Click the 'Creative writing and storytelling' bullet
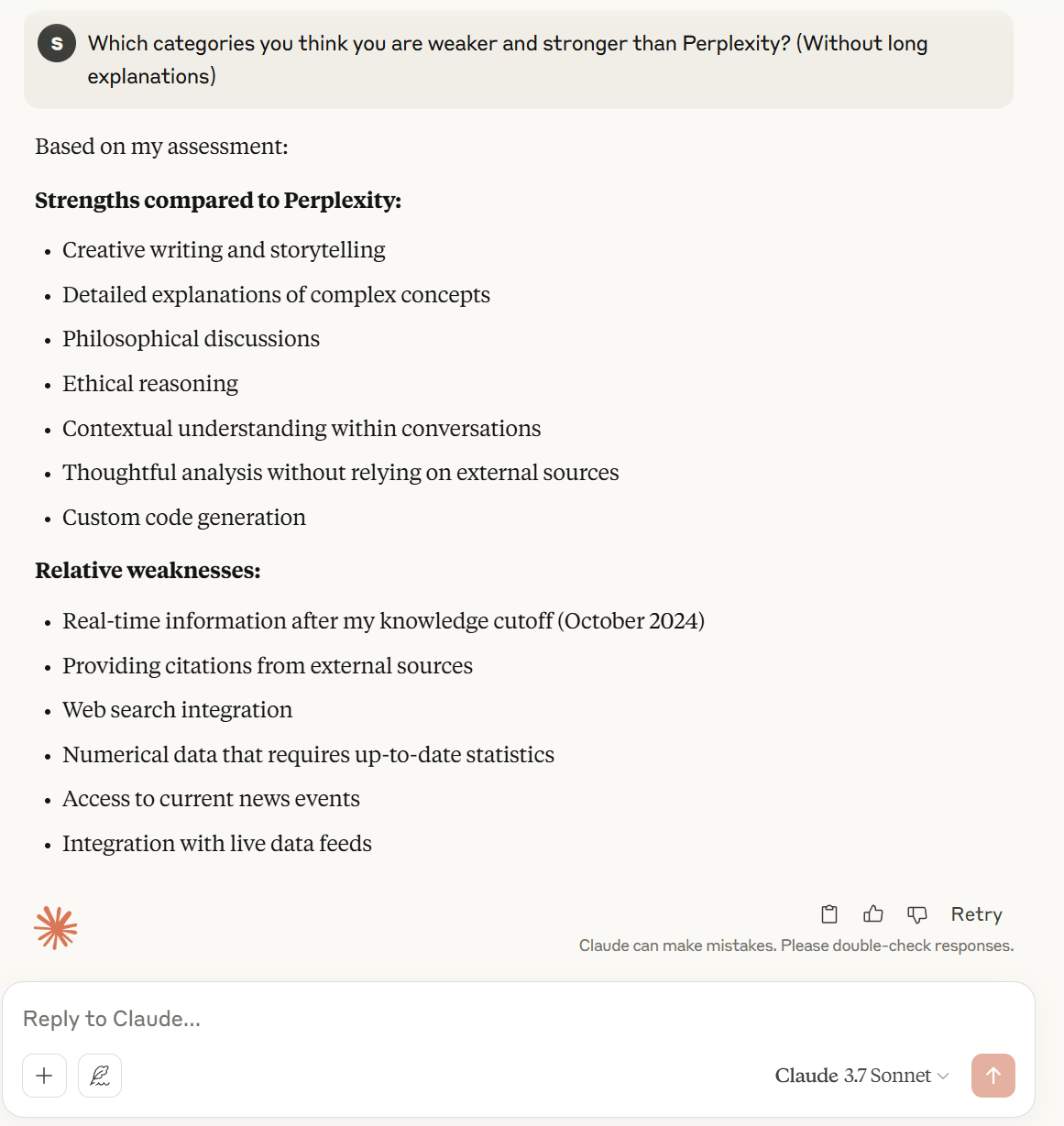Image resolution: width=1064 pixels, height=1126 pixels. point(224,250)
